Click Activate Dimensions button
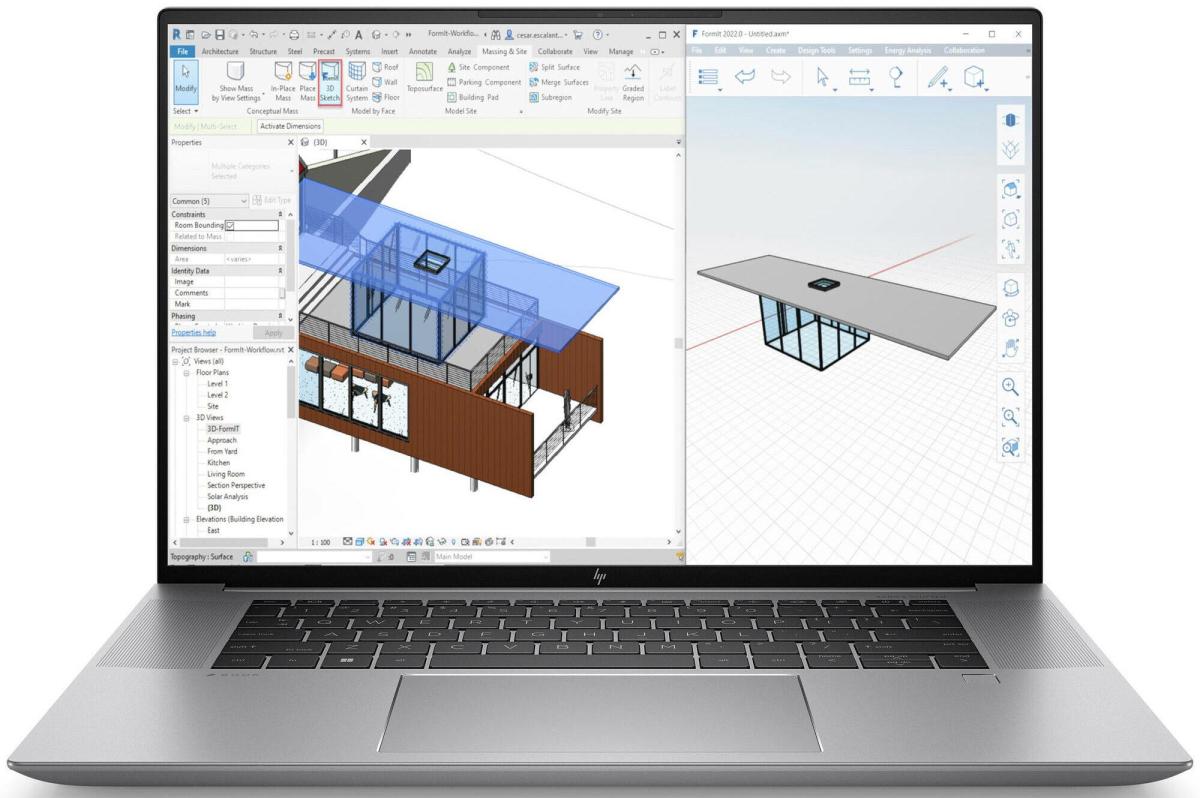The height and width of the screenshot is (798, 1200). click(x=290, y=127)
